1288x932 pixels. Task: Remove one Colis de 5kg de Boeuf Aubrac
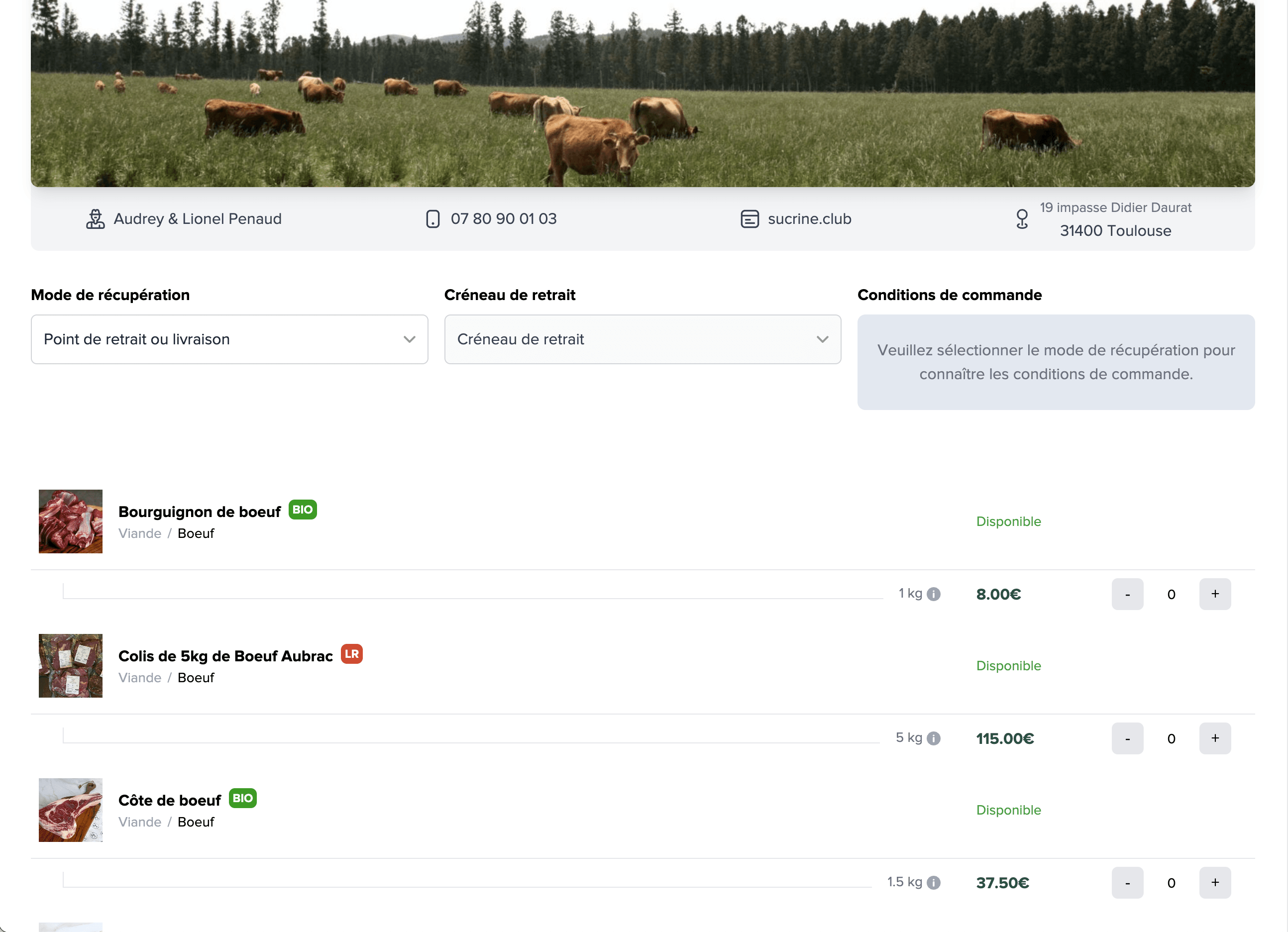point(1127,738)
